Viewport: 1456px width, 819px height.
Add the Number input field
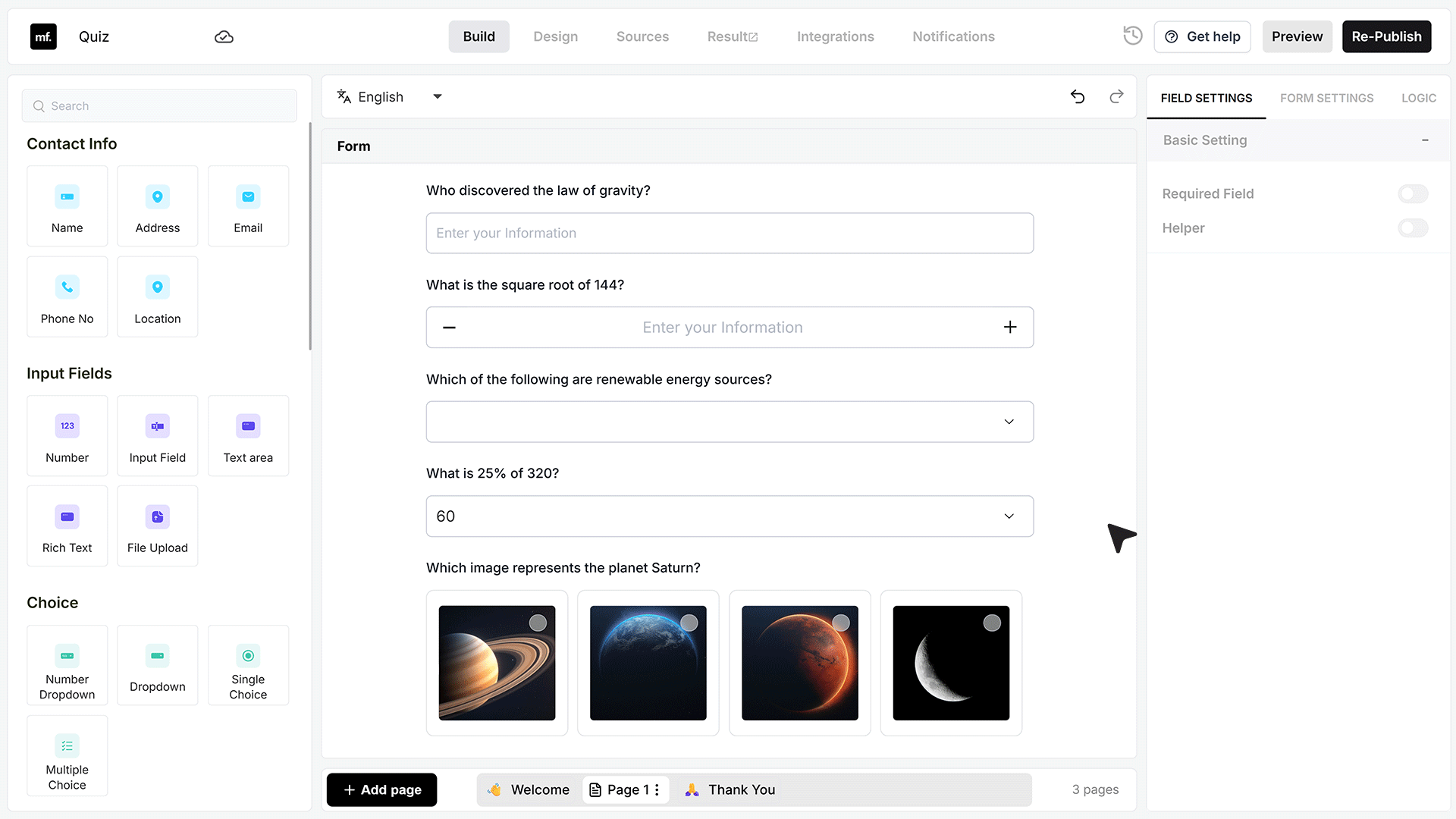[67, 436]
